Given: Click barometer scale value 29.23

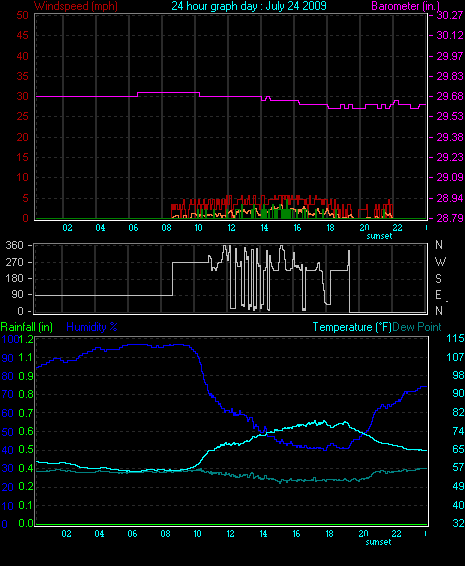Looking at the screenshot, I should click(450, 157).
